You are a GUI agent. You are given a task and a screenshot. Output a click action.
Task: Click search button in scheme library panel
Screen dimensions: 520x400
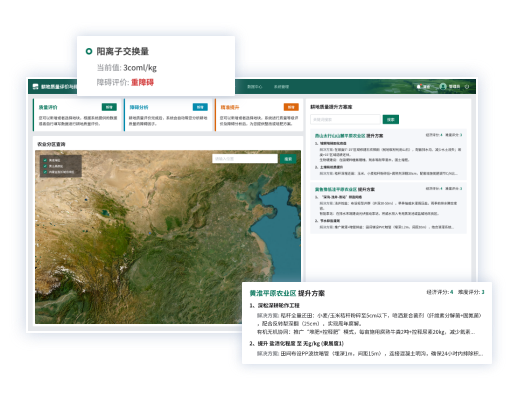coord(391,119)
